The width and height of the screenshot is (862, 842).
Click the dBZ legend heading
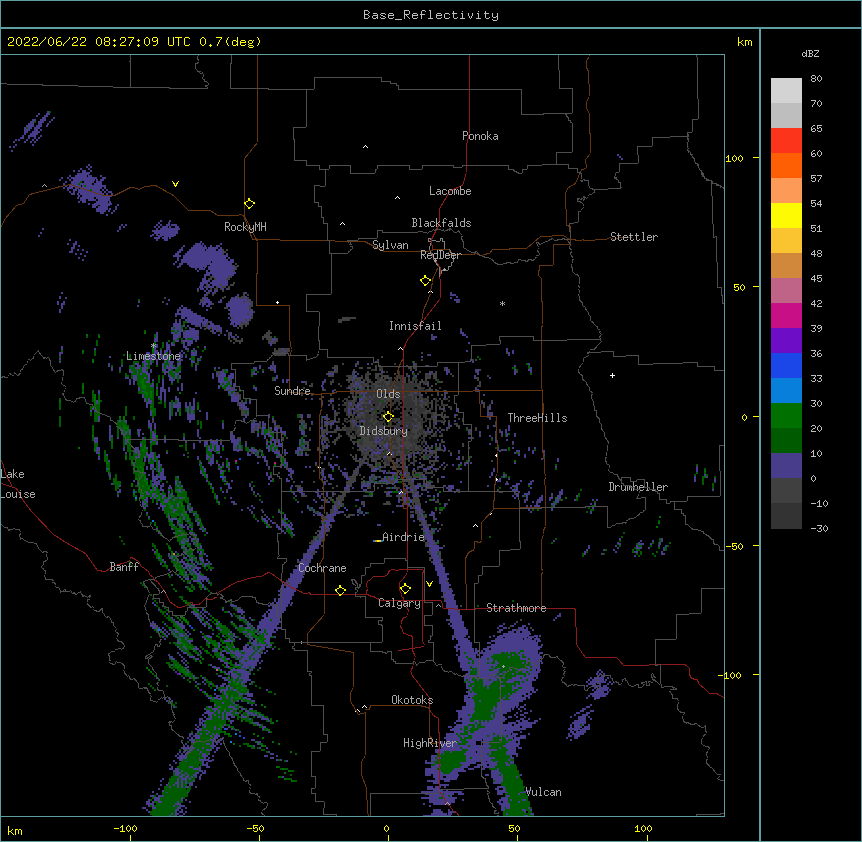tap(810, 53)
